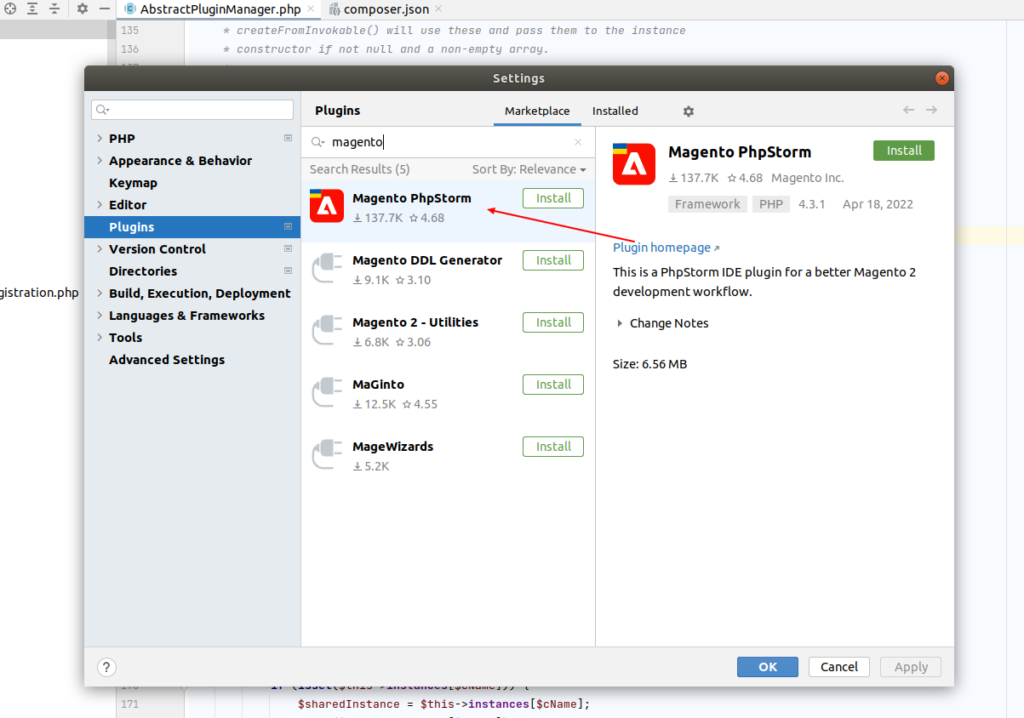Click the MaGinto plugin plug icon
This screenshot has height=718, width=1024.
tap(327, 392)
